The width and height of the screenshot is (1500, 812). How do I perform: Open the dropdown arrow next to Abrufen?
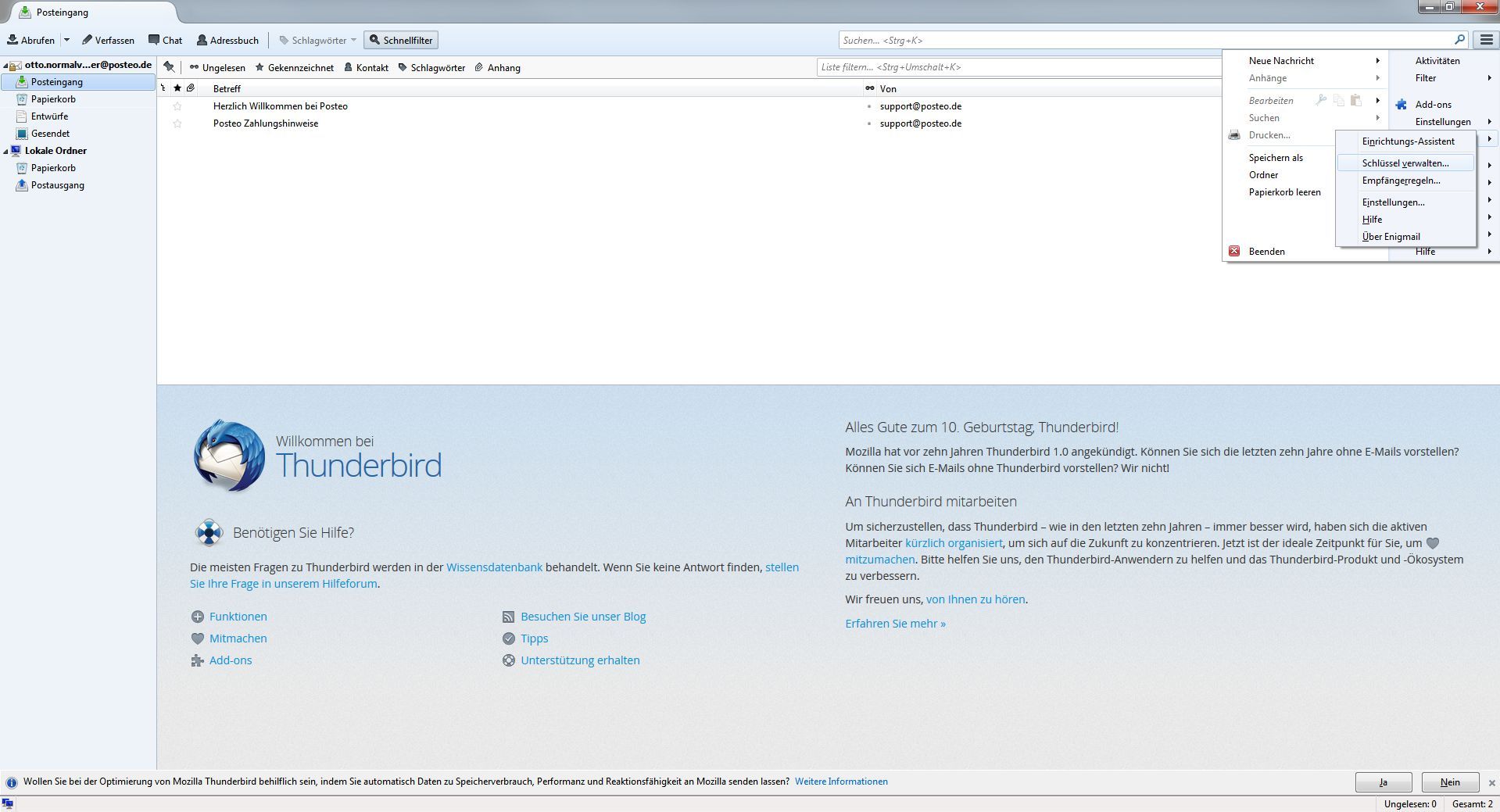[66, 40]
